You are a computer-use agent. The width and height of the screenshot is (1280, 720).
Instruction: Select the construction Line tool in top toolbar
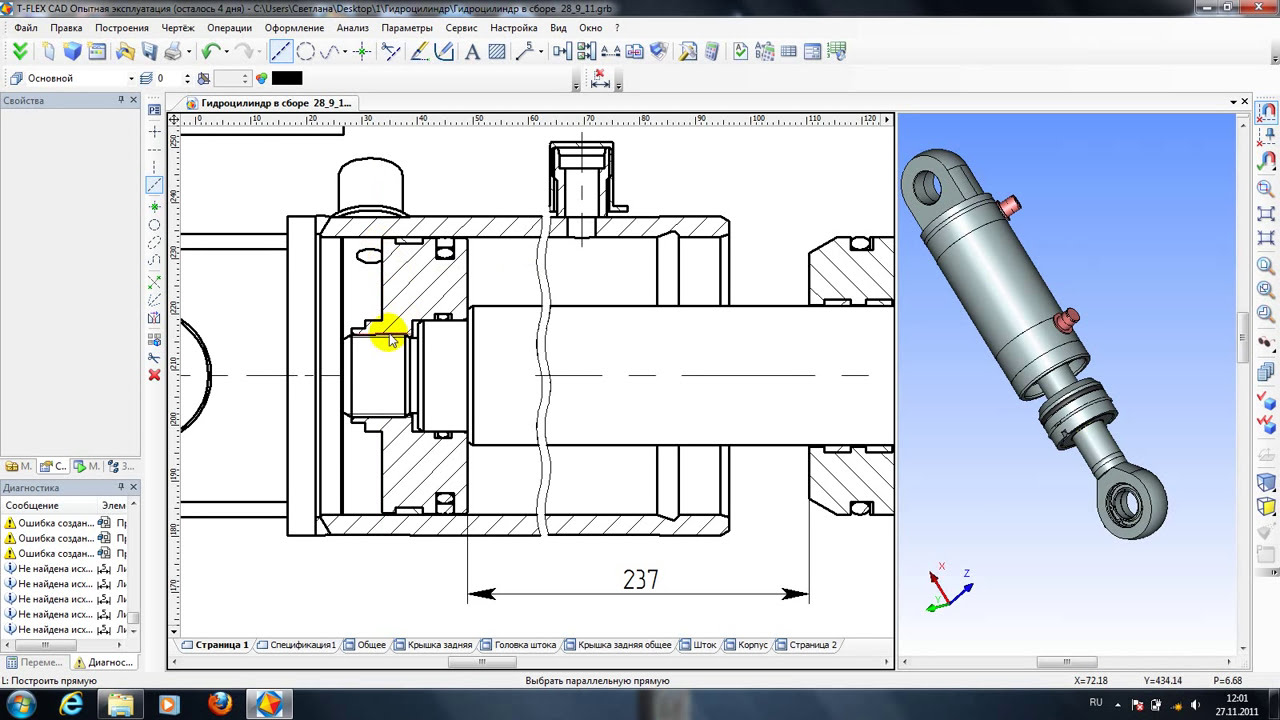pos(281,51)
